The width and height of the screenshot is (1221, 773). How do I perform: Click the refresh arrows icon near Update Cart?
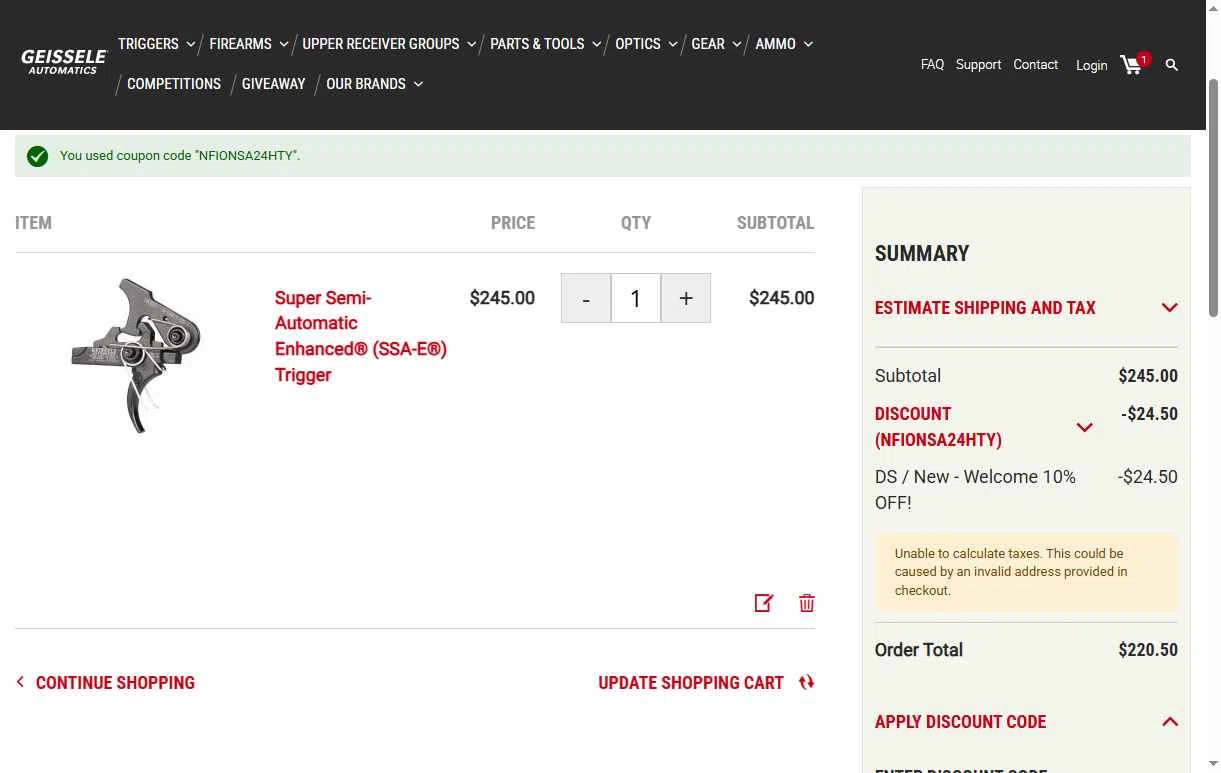807,683
